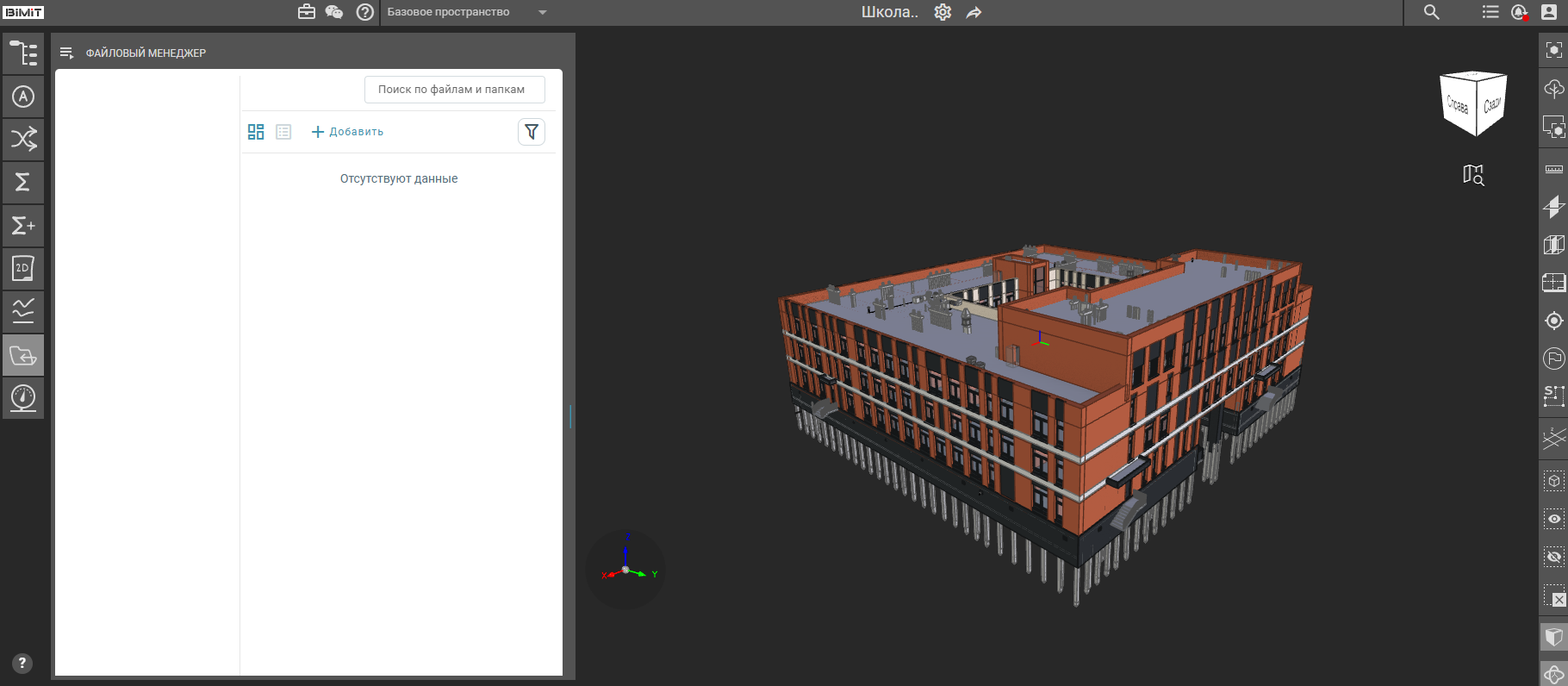Open the file manager sidebar tab

click(23, 355)
